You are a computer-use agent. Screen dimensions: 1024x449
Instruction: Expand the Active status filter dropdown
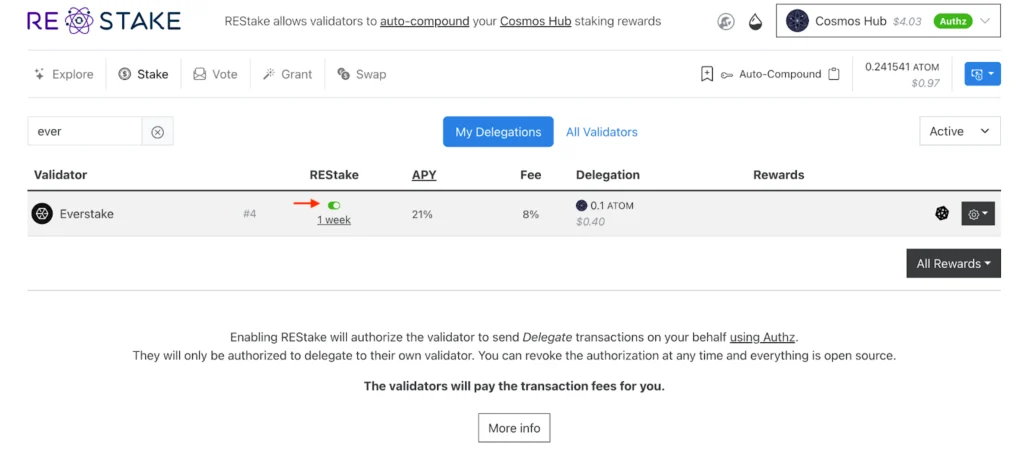tap(959, 131)
